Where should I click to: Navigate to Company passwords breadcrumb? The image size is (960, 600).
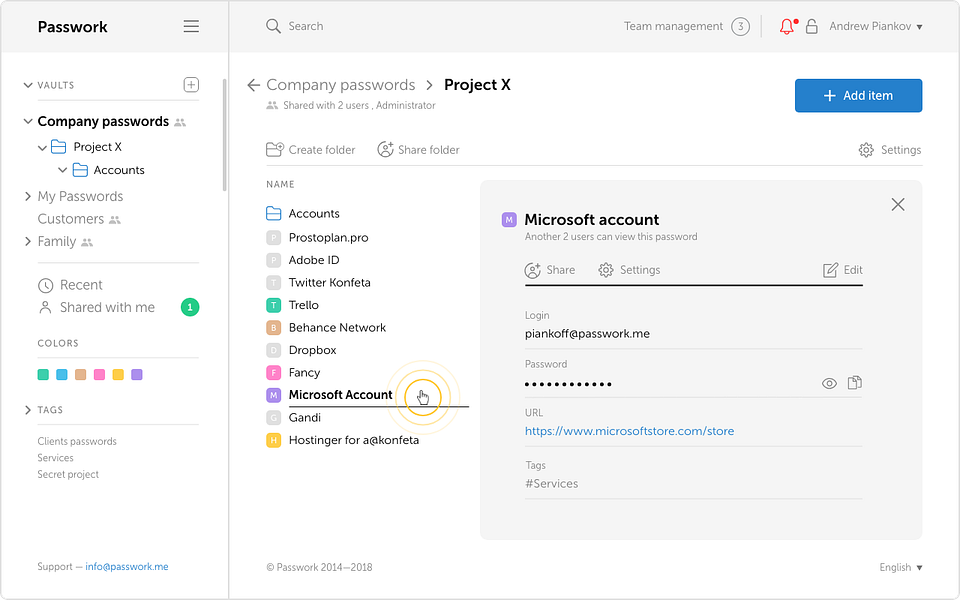(x=340, y=85)
